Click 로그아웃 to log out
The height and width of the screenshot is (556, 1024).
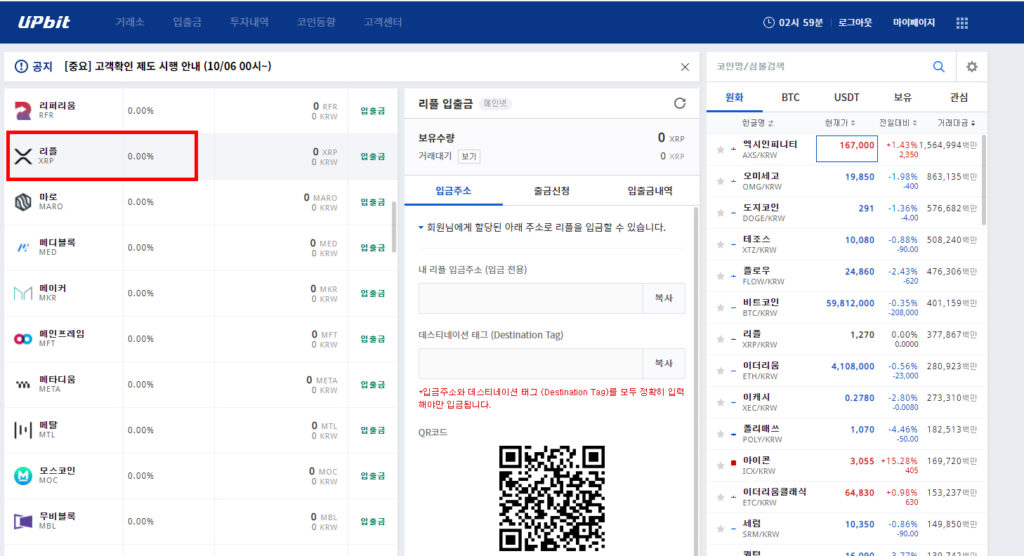click(855, 22)
